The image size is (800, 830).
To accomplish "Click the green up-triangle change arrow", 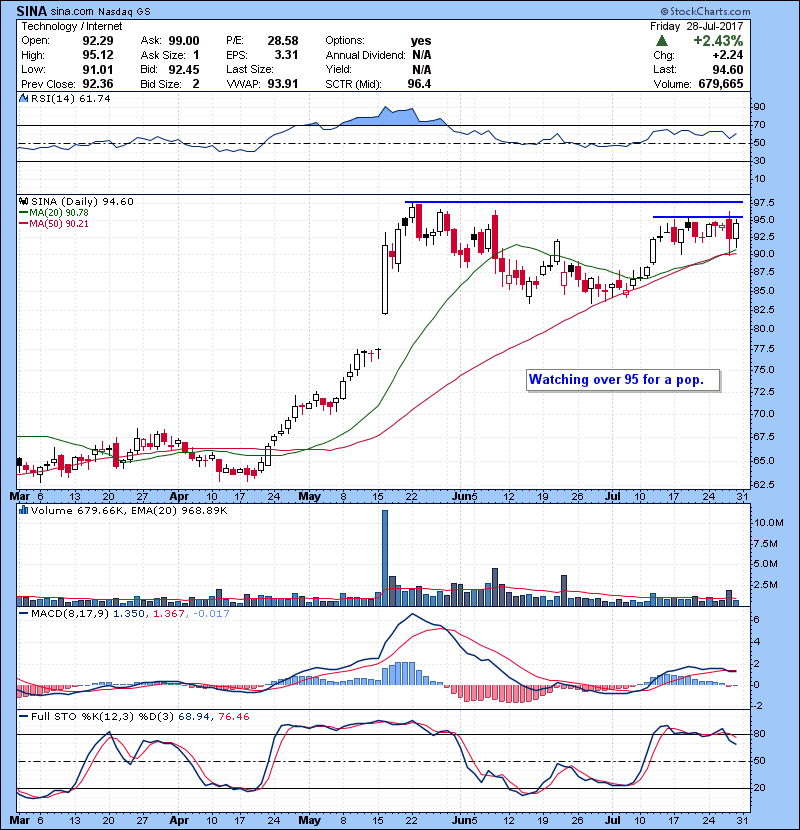I will (x=661, y=41).
